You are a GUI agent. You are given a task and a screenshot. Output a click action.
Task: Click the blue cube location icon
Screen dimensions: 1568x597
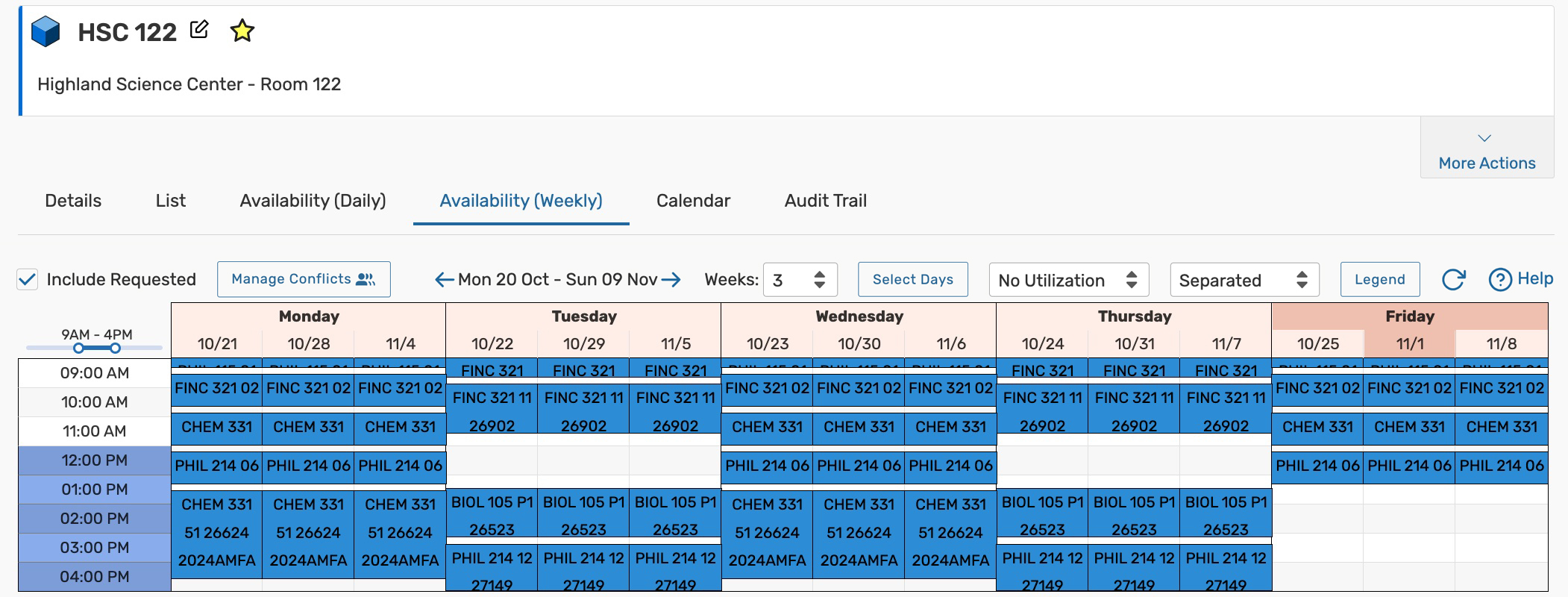(x=46, y=32)
